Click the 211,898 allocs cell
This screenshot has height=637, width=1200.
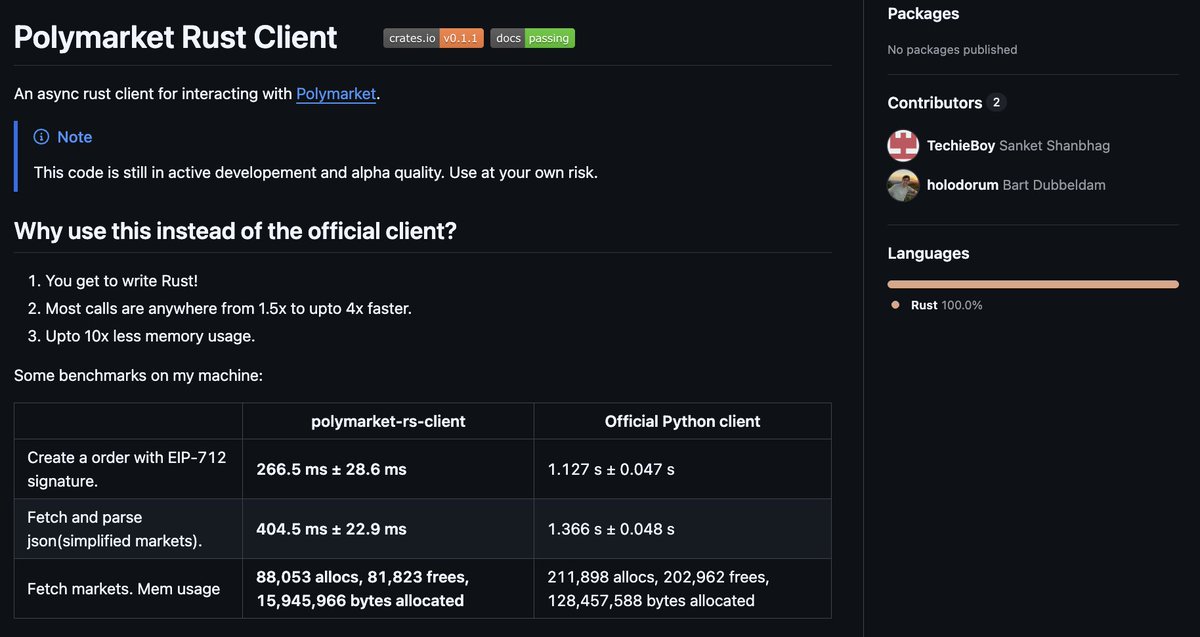(x=682, y=589)
